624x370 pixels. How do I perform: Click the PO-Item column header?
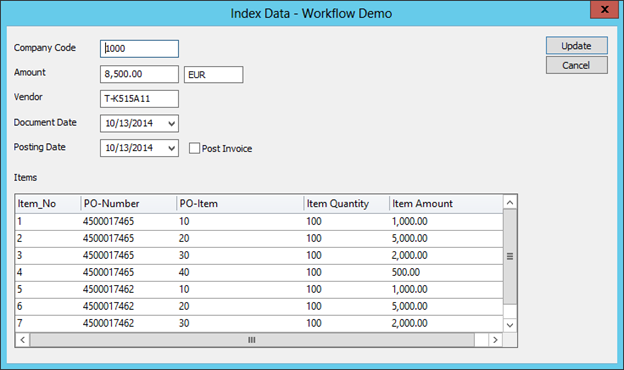click(240, 204)
